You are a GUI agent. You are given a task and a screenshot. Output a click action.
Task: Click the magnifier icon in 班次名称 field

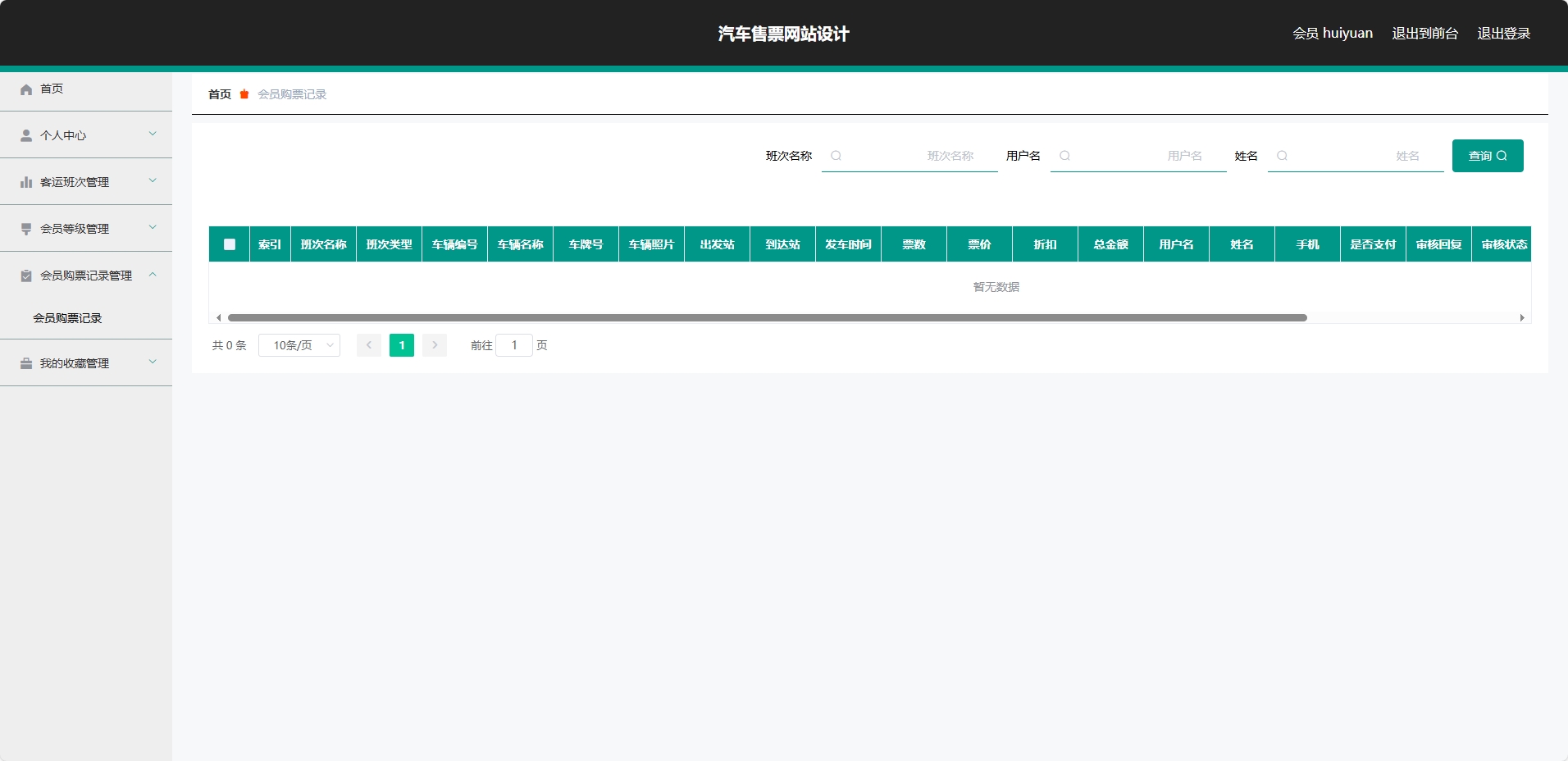(836, 156)
